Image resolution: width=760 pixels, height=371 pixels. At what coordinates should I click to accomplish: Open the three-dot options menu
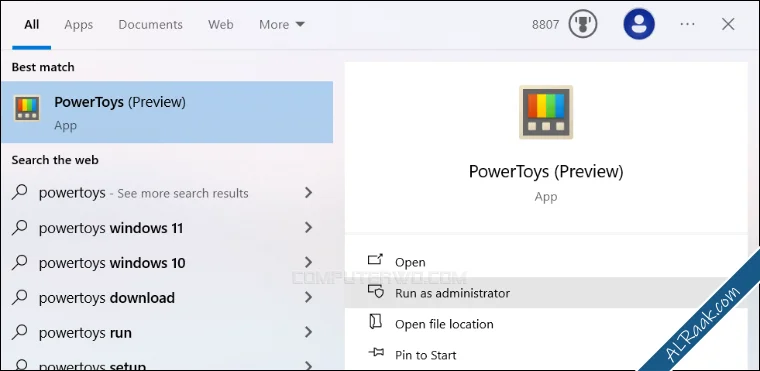point(687,24)
